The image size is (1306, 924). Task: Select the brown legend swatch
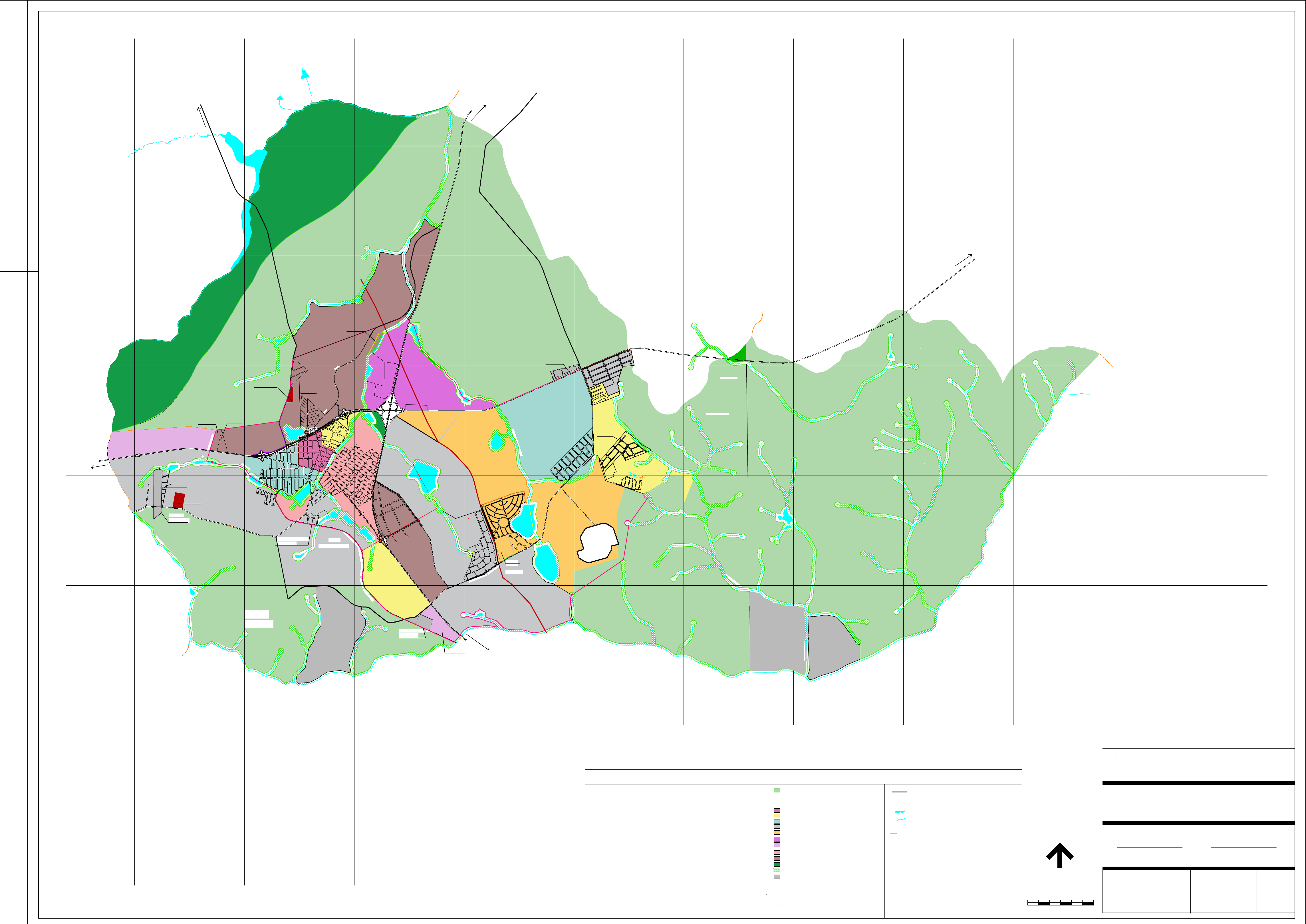[x=777, y=859]
